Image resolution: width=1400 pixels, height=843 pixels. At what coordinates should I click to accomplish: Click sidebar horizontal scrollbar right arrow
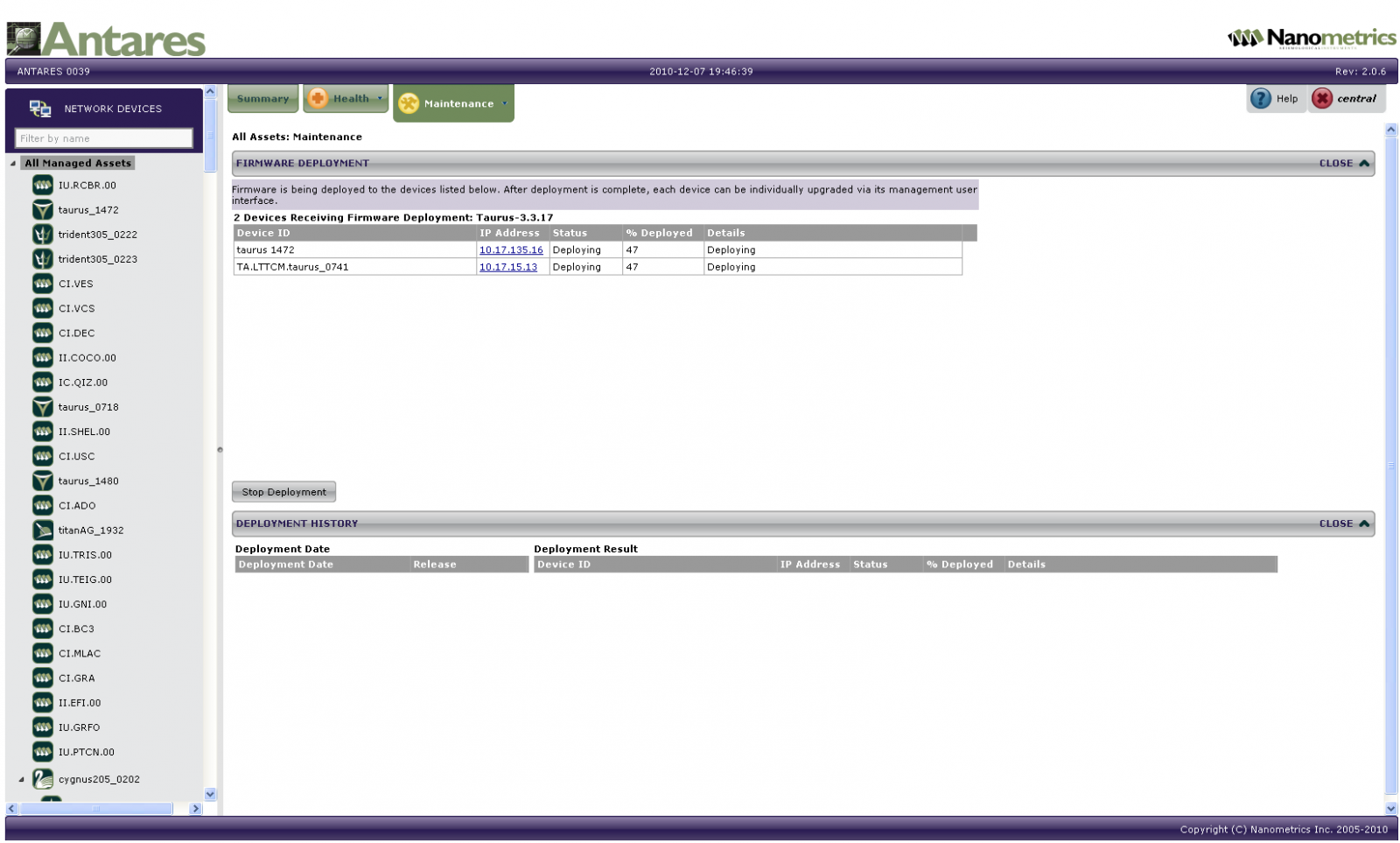coord(196,809)
